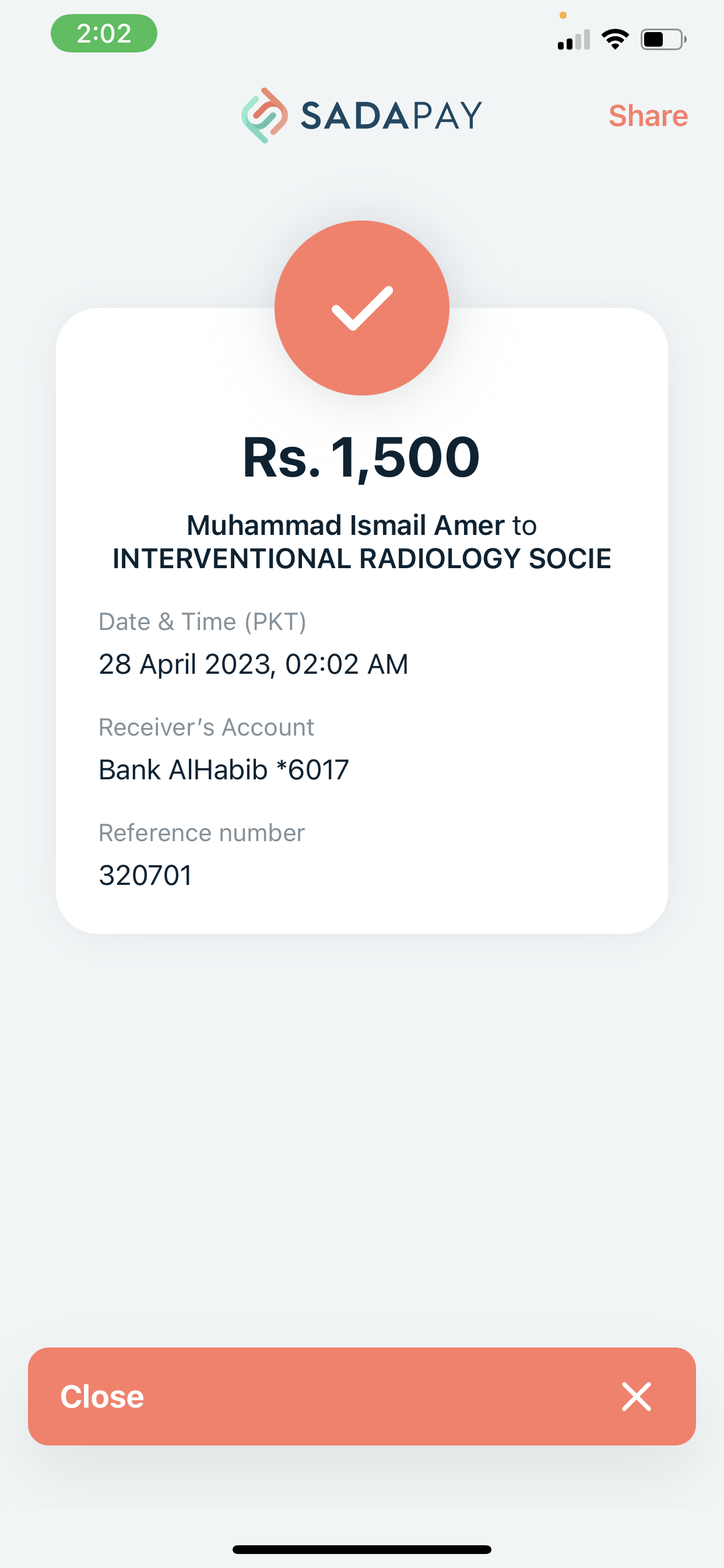Tap sender name Muhammad Ismail Amer
724x1568 pixels.
pos(345,526)
